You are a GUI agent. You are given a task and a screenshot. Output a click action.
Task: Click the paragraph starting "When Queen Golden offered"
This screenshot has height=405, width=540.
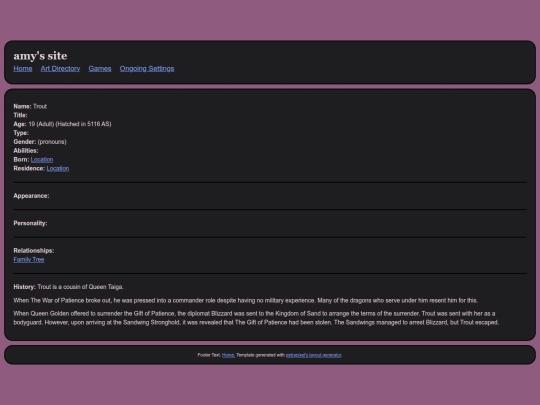click(x=256, y=318)
